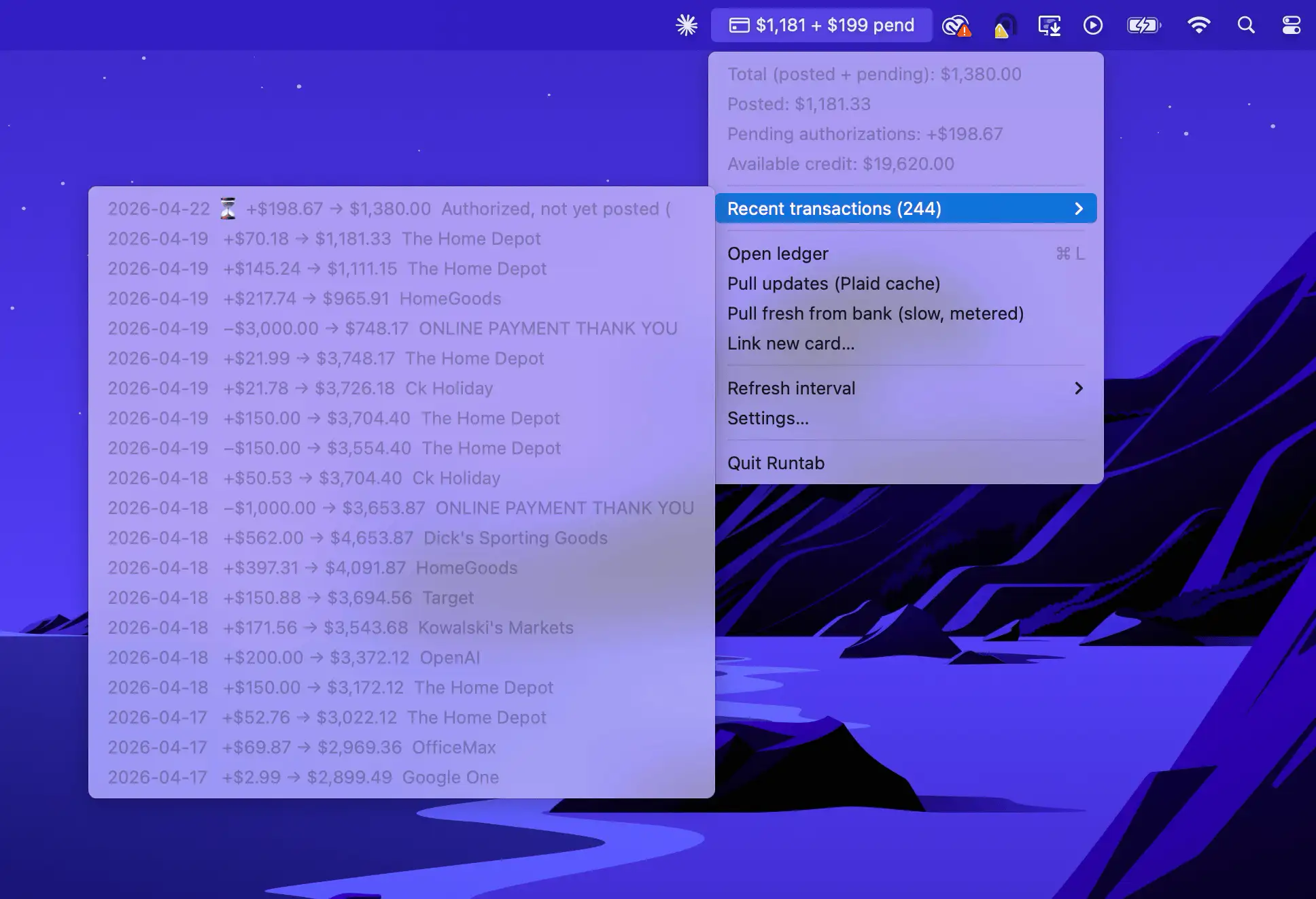
Task: Expand the Refresh interval submenu arrow
Action: pyautogui.click(x=1079, y=388)
